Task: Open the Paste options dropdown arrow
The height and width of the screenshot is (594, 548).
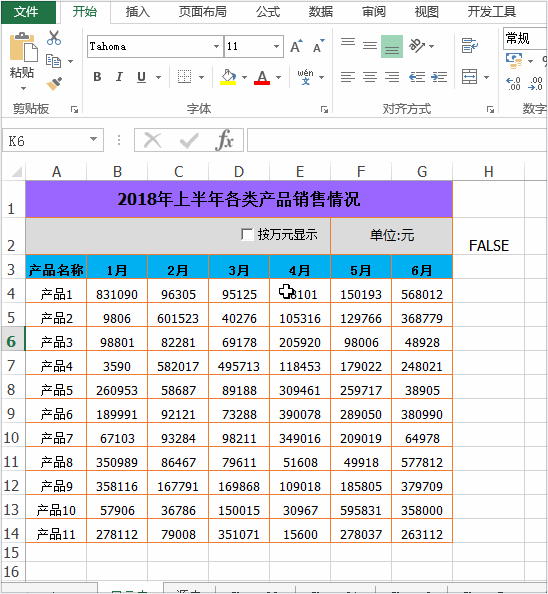Action: point(23,88)
